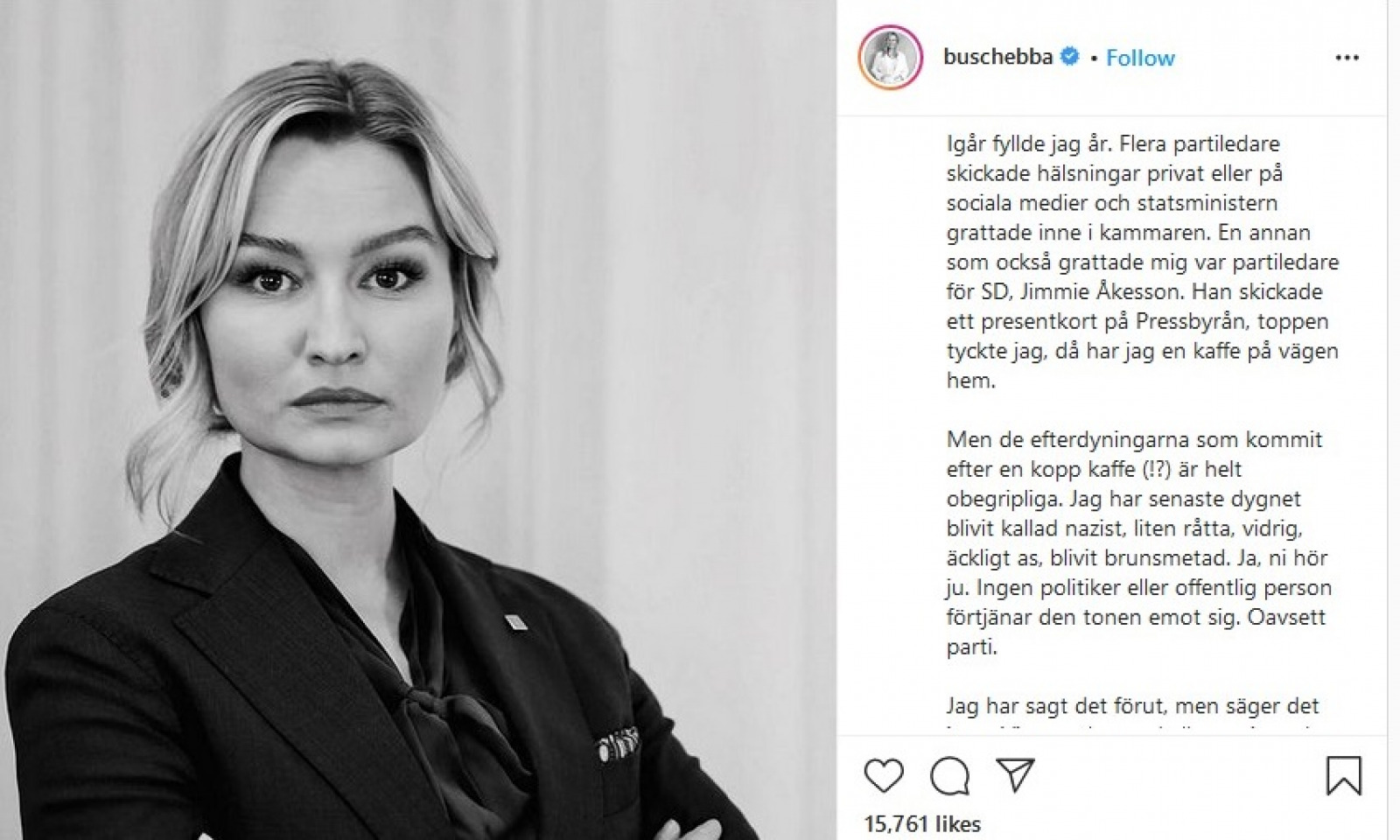Like the post with the heart icon
The height and width of the screenshot is (840, 1400).
click(x=884, y=775)
